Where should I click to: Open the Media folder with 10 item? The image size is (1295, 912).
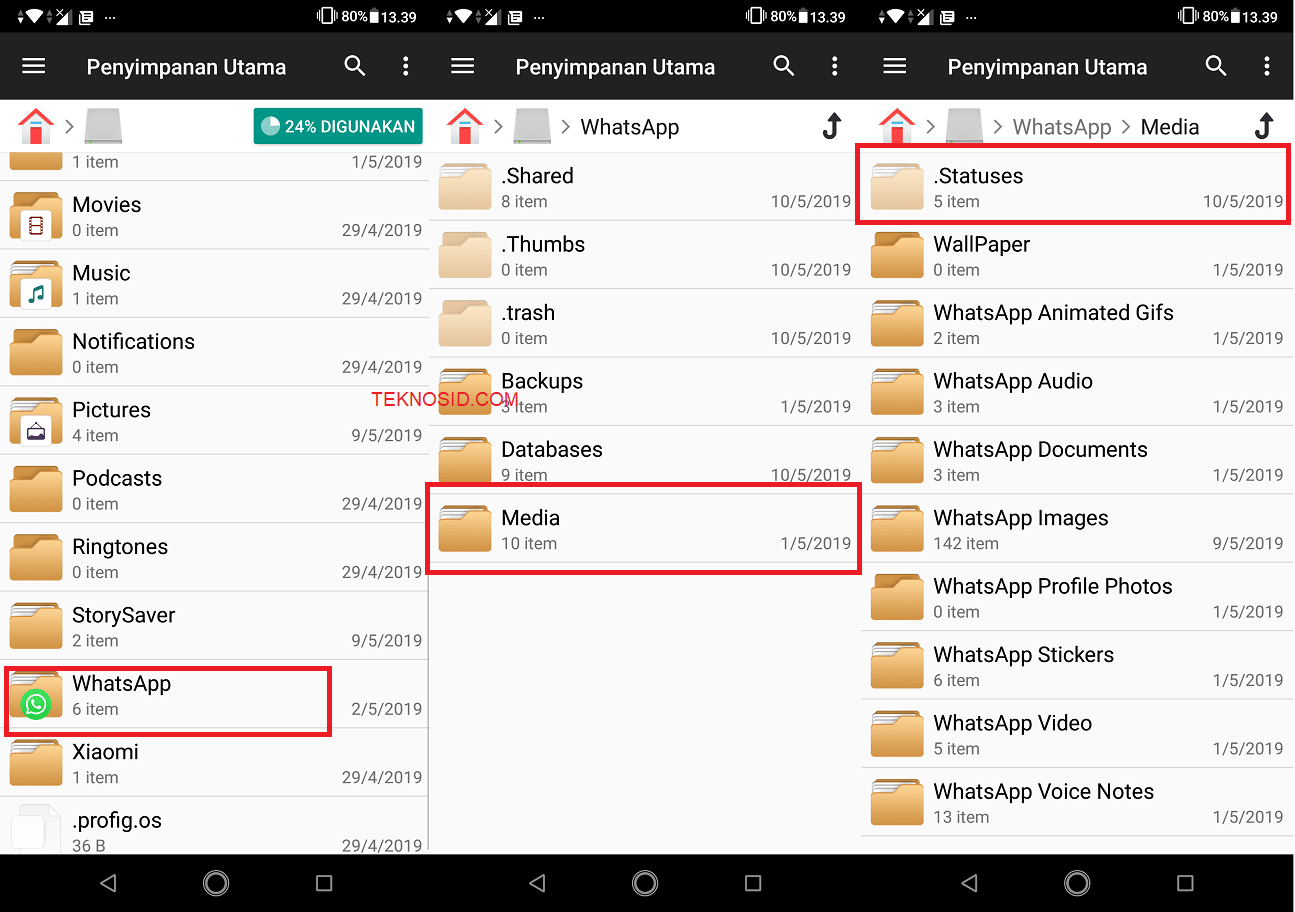tap(645, 529)
